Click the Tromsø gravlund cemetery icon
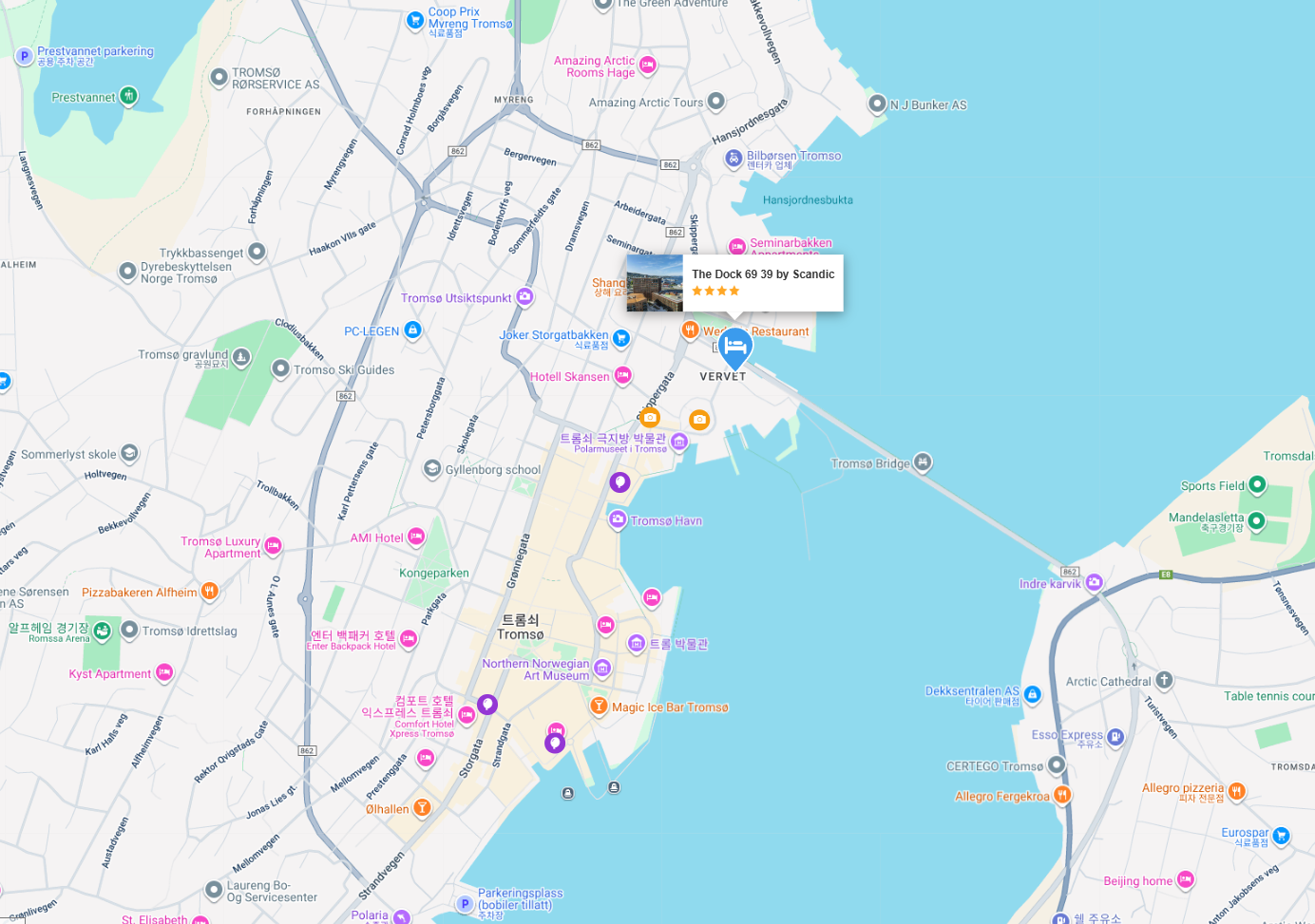Screen dimensions: 1315x924 [x=241, y=357]
